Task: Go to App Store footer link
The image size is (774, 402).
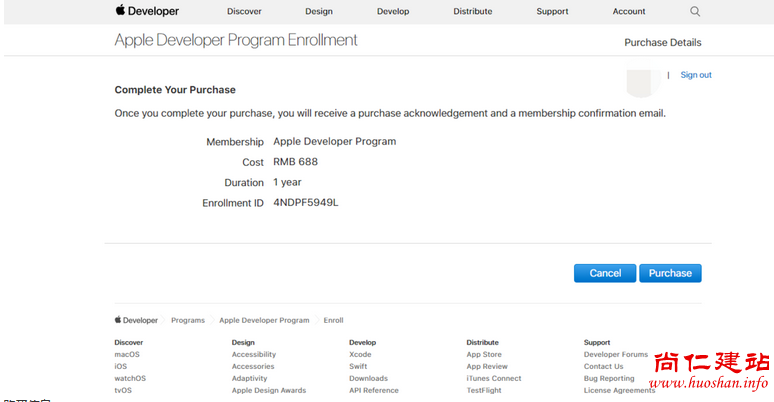Action: pyautogui.click(x=484, y=354)
